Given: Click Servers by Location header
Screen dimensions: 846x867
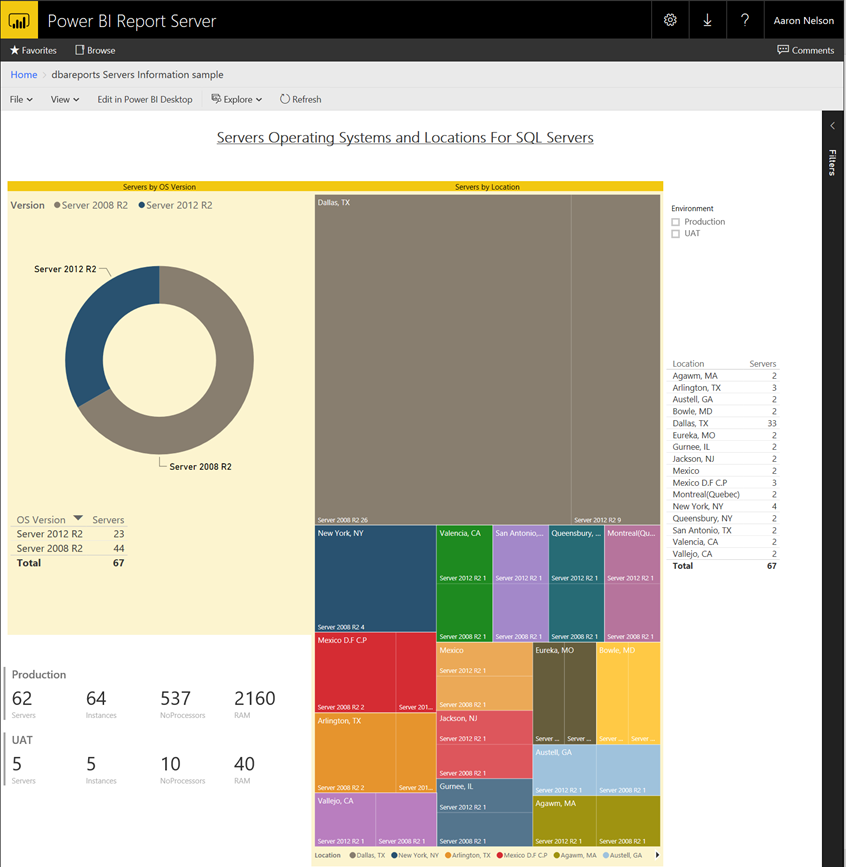Looking at the screenshot, I should coord(487,187).
